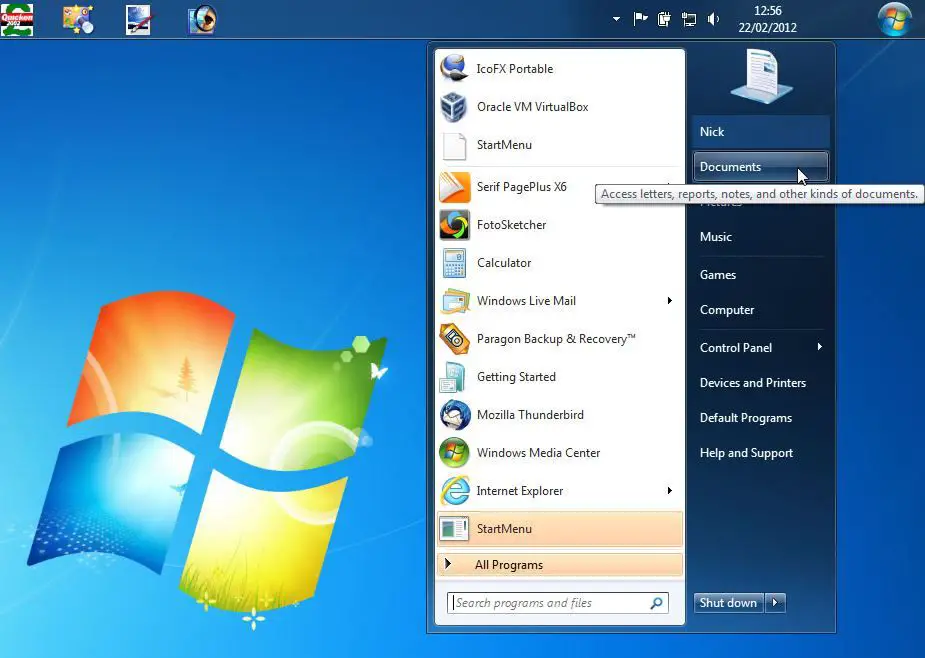The height and width of the screenshot is (658, 925).
Task: Click the second pinned taskbar icon
Action: 78,19
